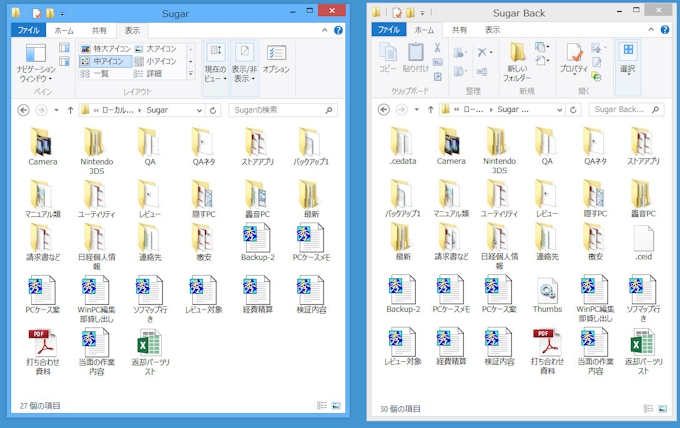This screenshot has width=680, height=428.
Task: Expand the layout gallery in Sugar ribbon
Action: [x=190, y=75]
